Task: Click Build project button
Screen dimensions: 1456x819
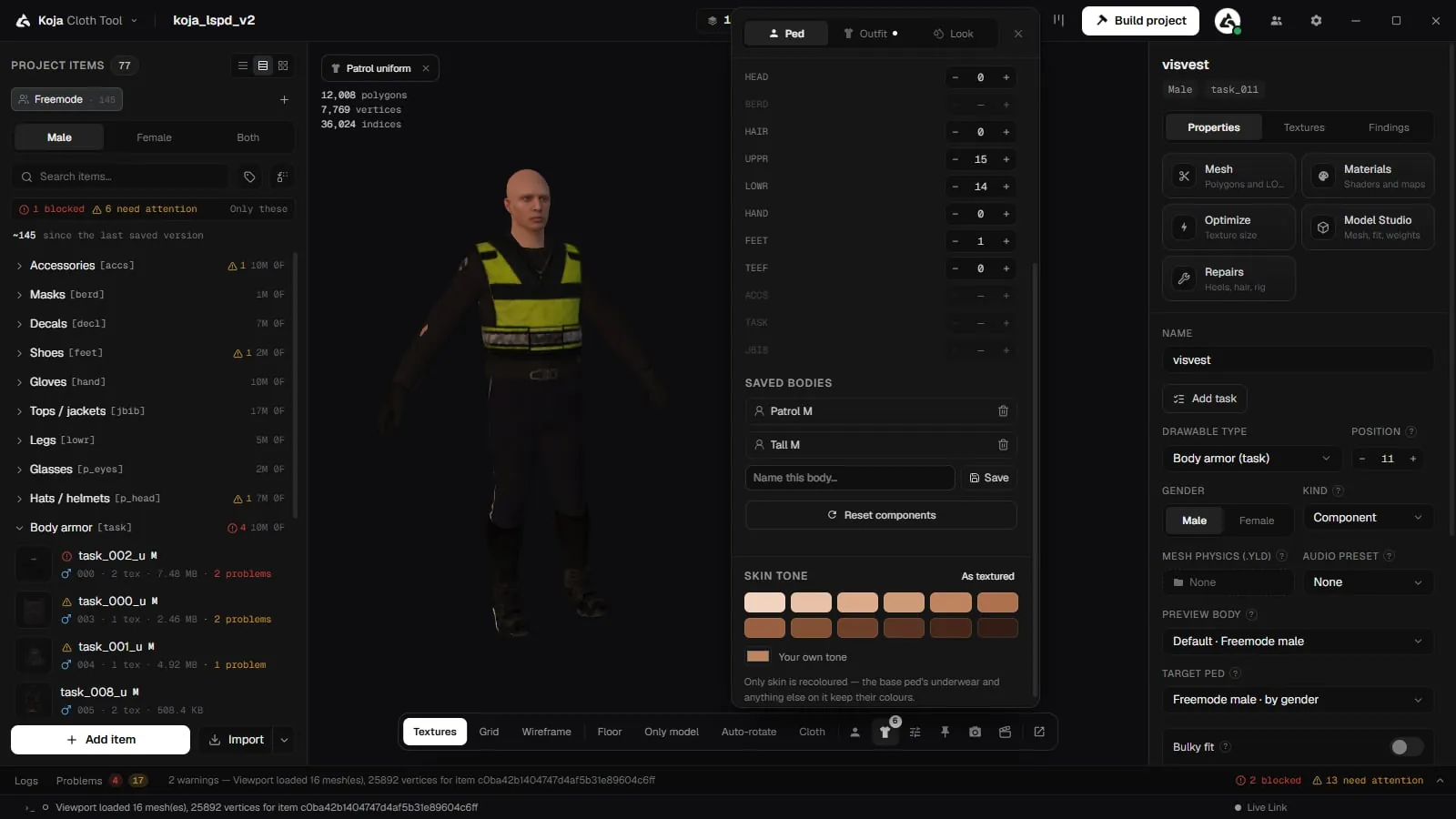Action: (1140, 20)
